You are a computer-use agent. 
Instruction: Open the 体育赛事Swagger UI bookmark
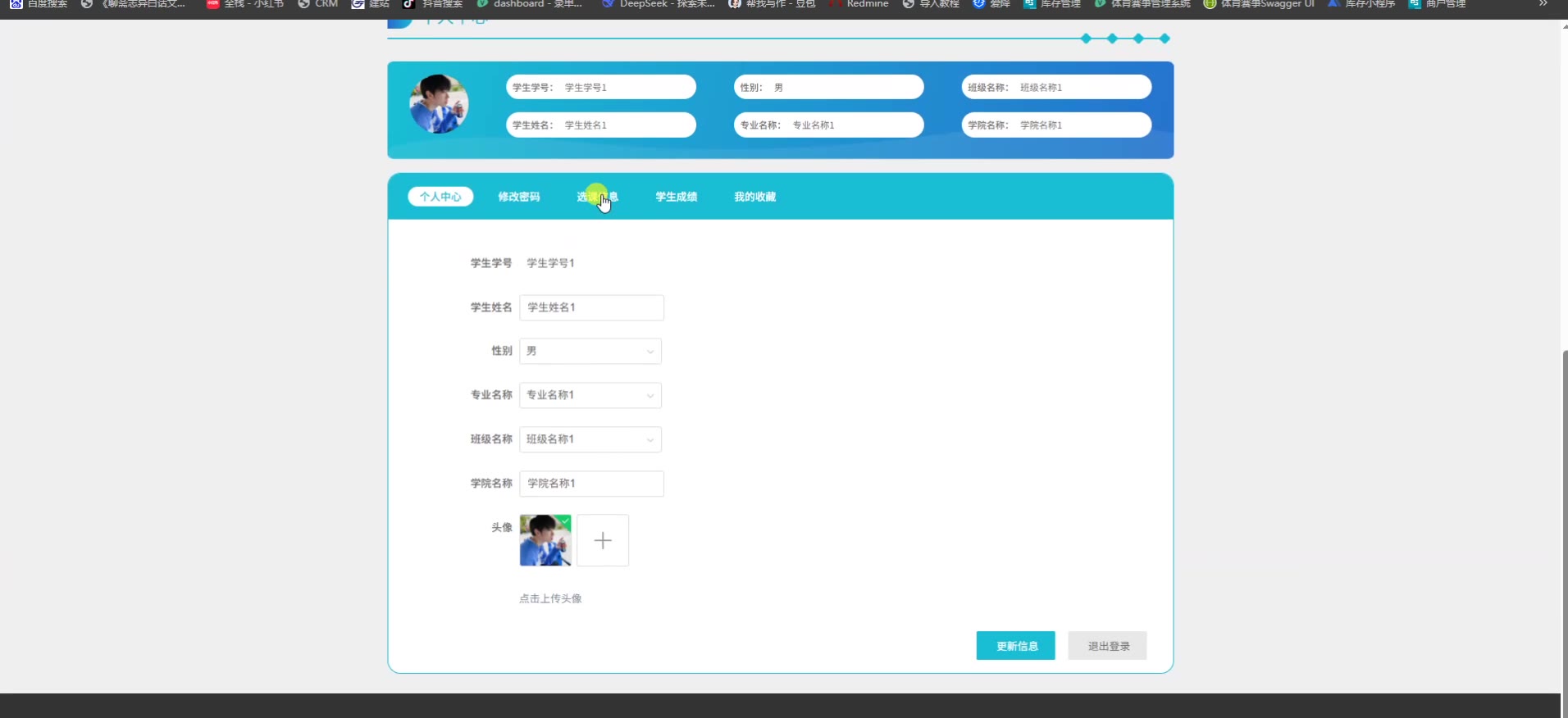click(x=1259, y=4)
